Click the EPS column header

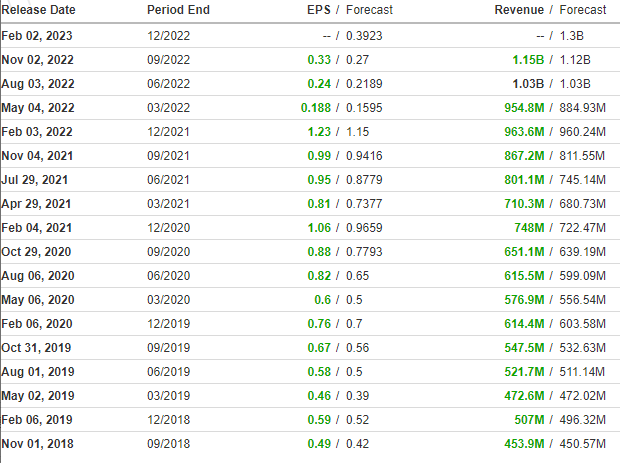point(319,10)
